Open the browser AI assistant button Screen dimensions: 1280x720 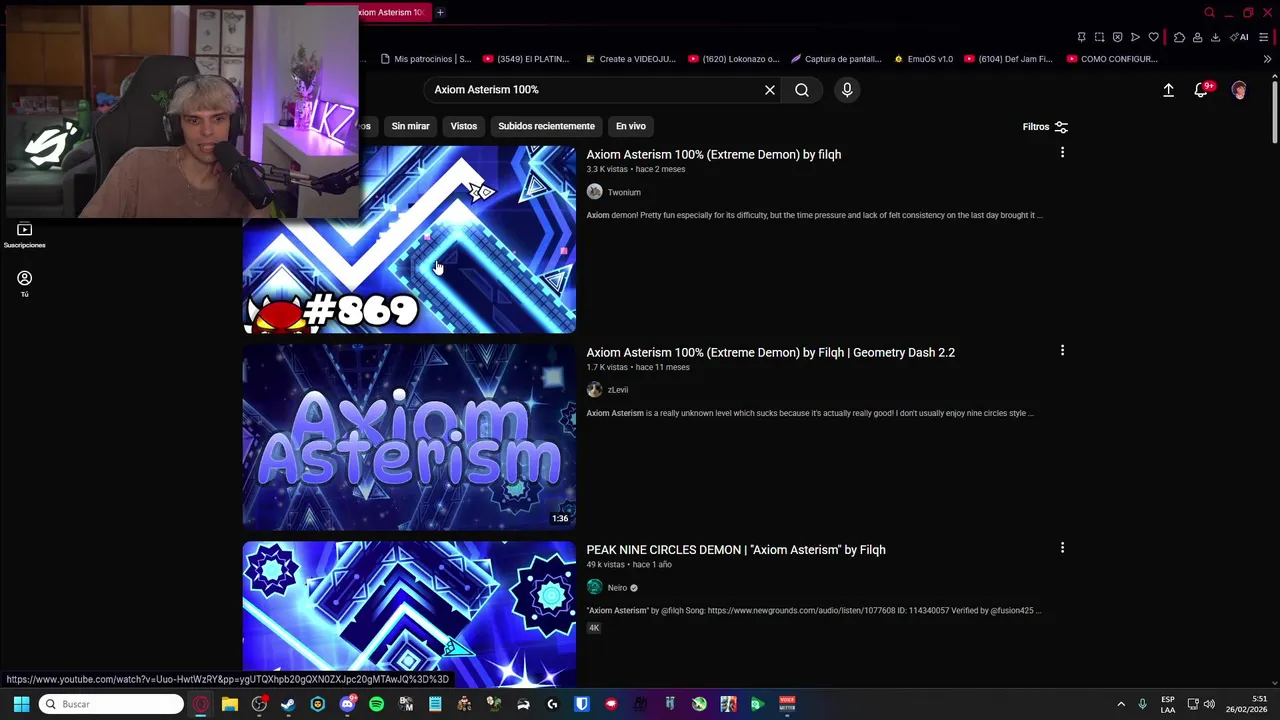[x=1239, y=37]
